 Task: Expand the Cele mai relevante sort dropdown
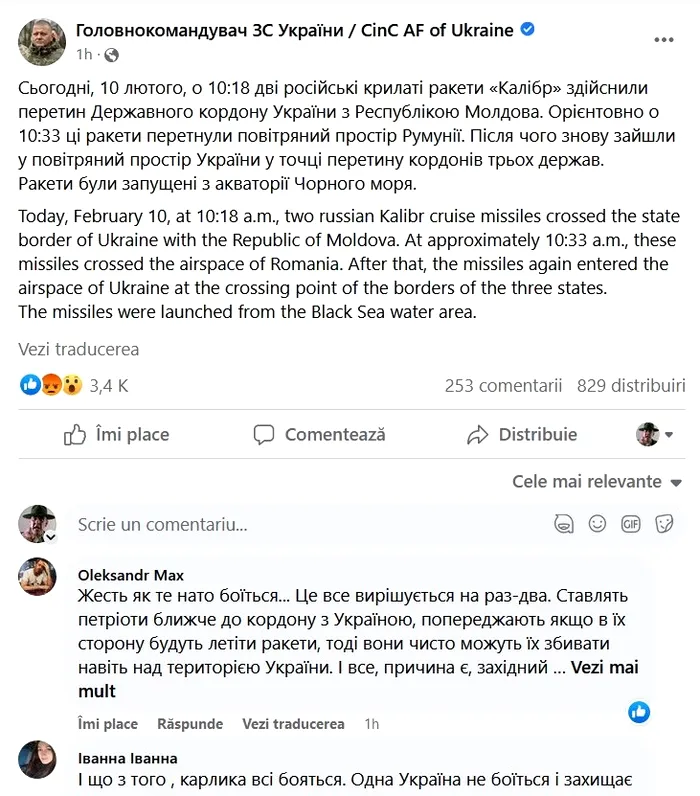595,482
